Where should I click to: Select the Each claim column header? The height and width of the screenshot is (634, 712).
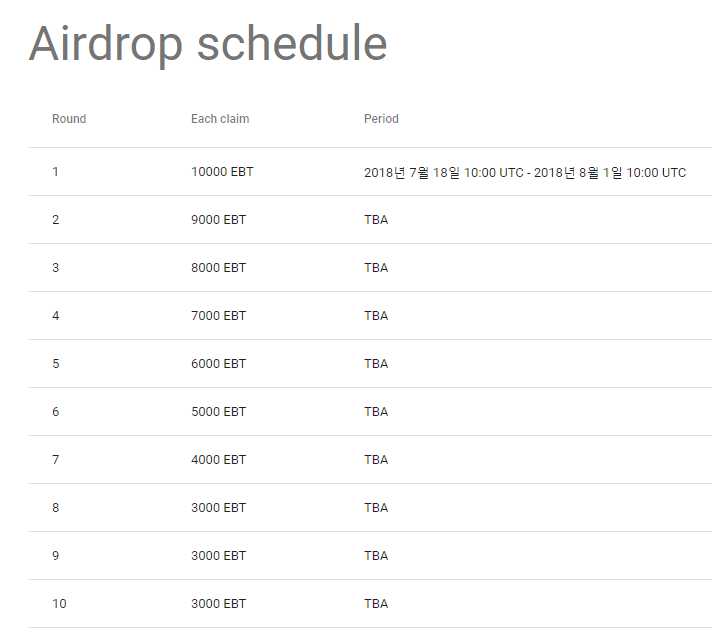pos(220,119)
